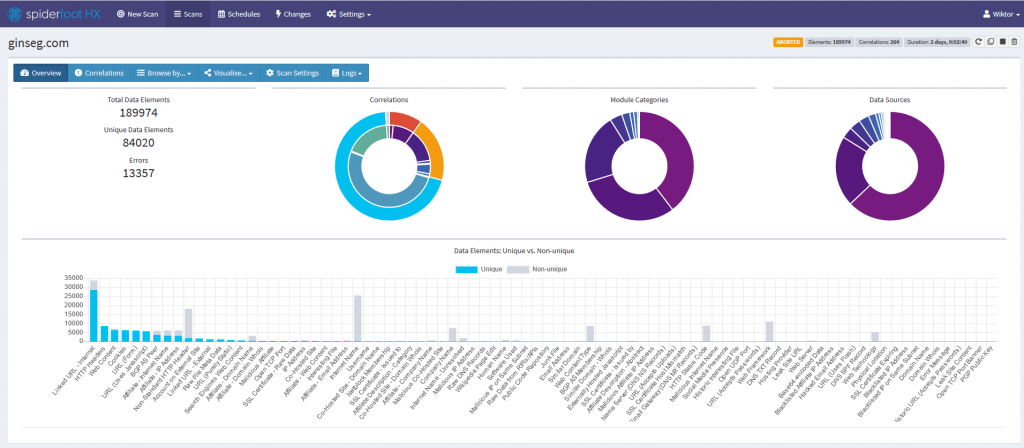Click the ginseg.com scan title
1024x448 pixels.
(x=39, y=43)
